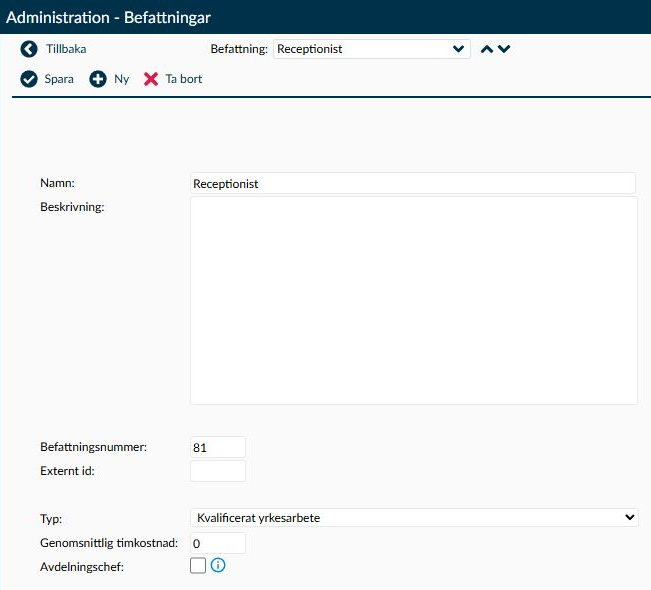
Task: Click the Befattningsnummer field with 81
Action: coord(218,447)
